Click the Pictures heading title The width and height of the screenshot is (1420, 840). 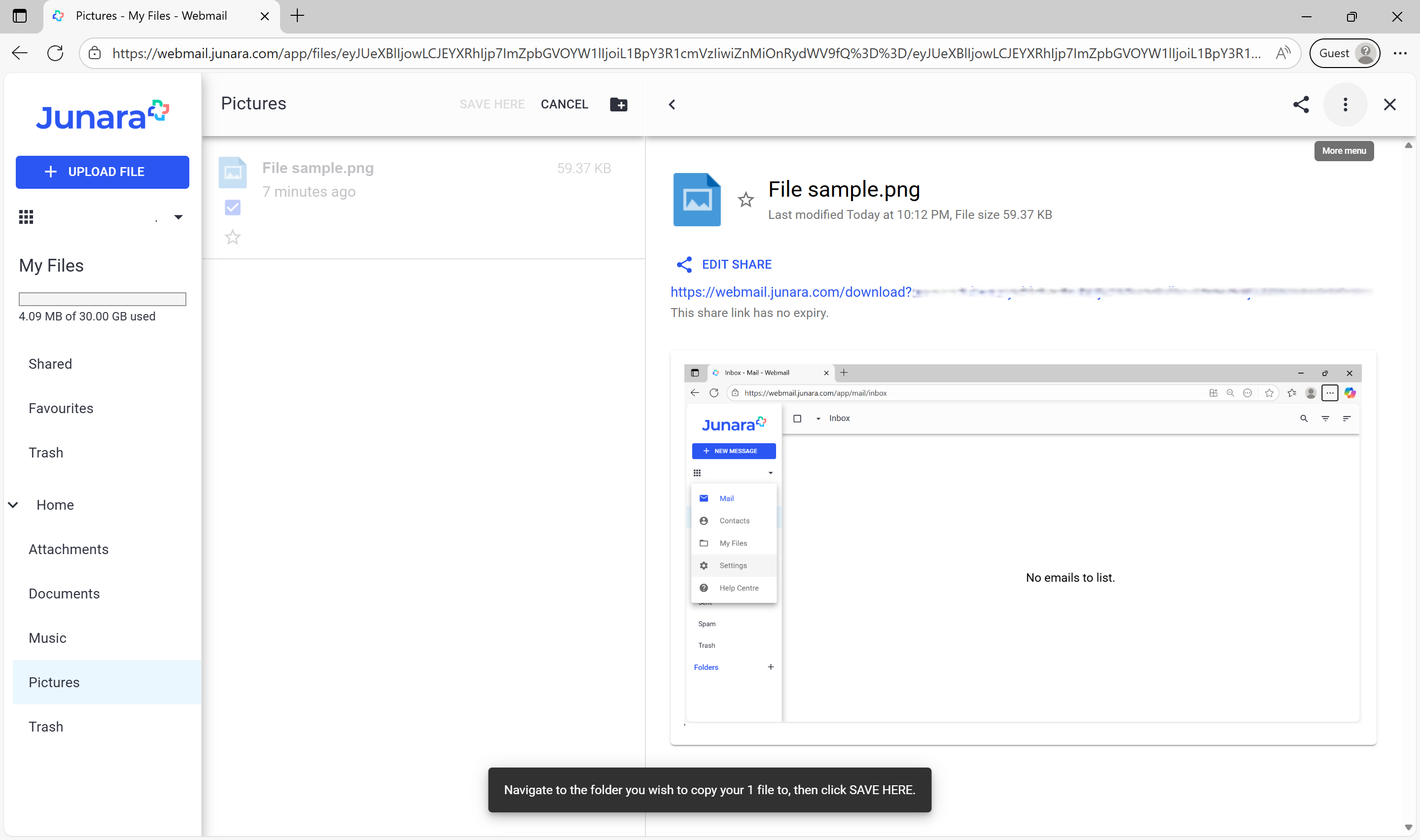point(253,104)
